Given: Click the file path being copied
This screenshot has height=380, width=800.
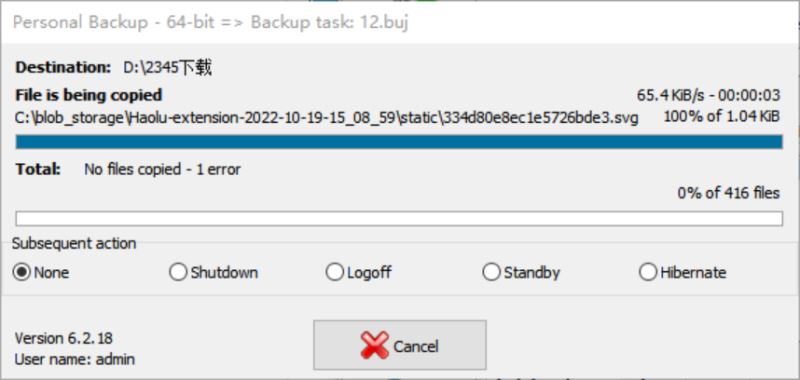Looking at the screenshot, I should click(327, 118).
